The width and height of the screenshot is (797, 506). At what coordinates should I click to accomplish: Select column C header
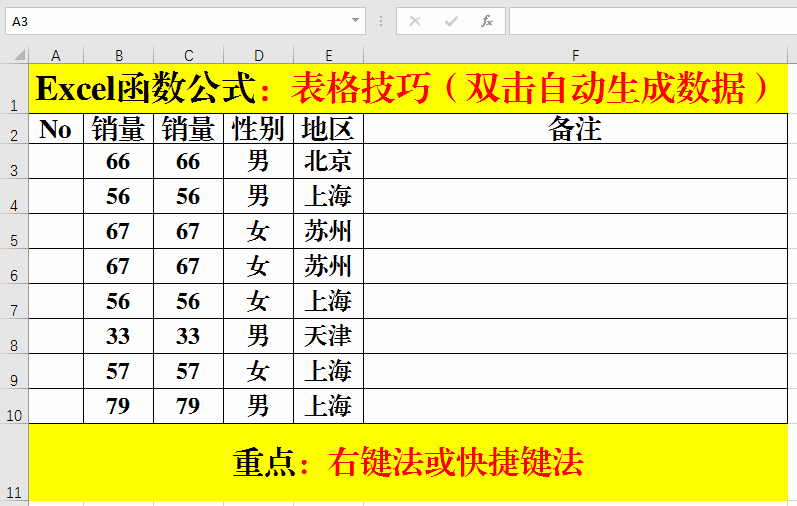tap(189, 55)
